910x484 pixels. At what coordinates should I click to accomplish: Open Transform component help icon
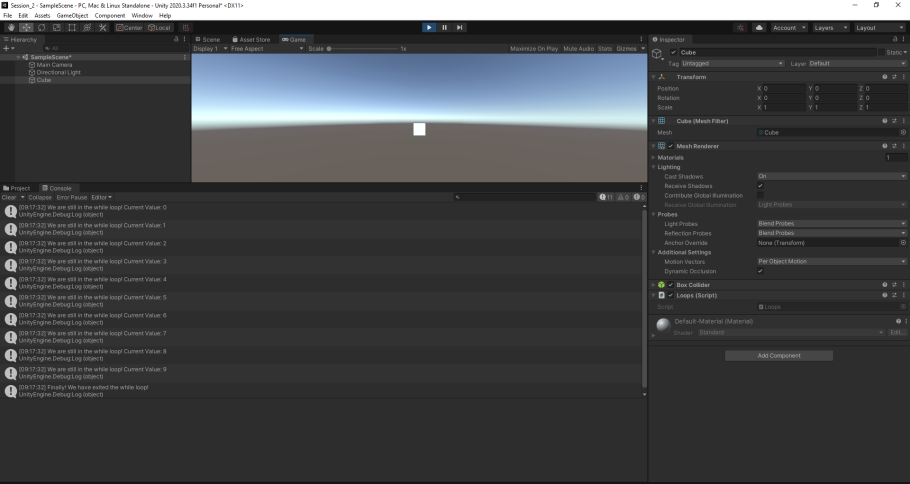(885, 77)
